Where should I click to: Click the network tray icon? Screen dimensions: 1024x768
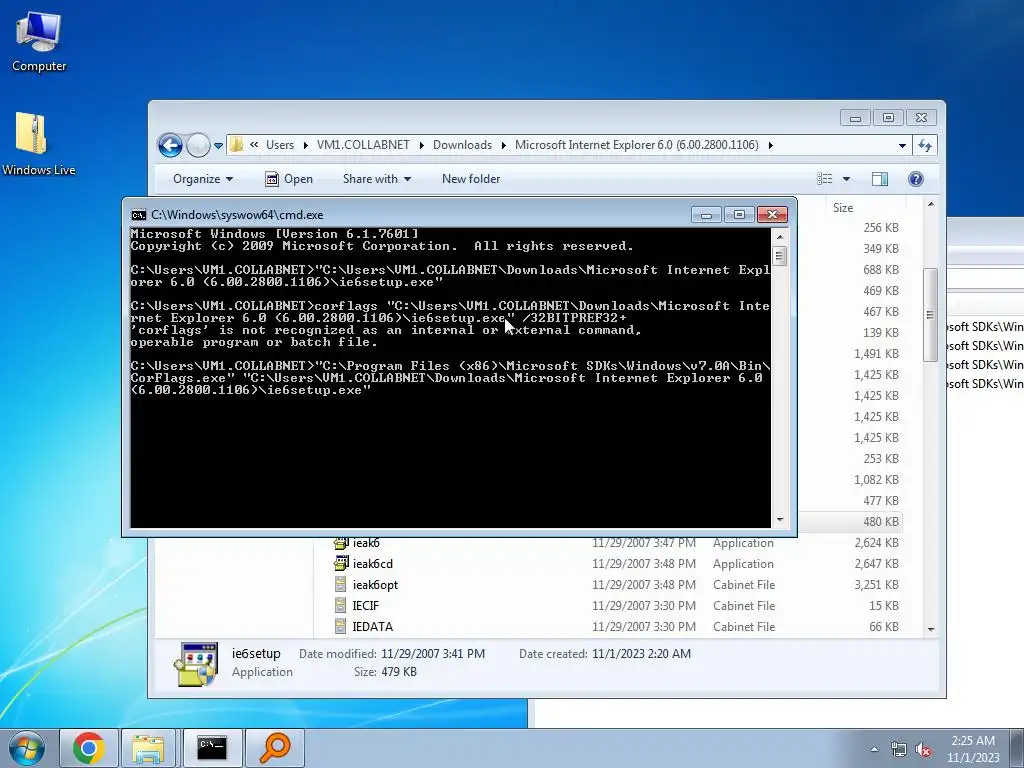point(899,750)
